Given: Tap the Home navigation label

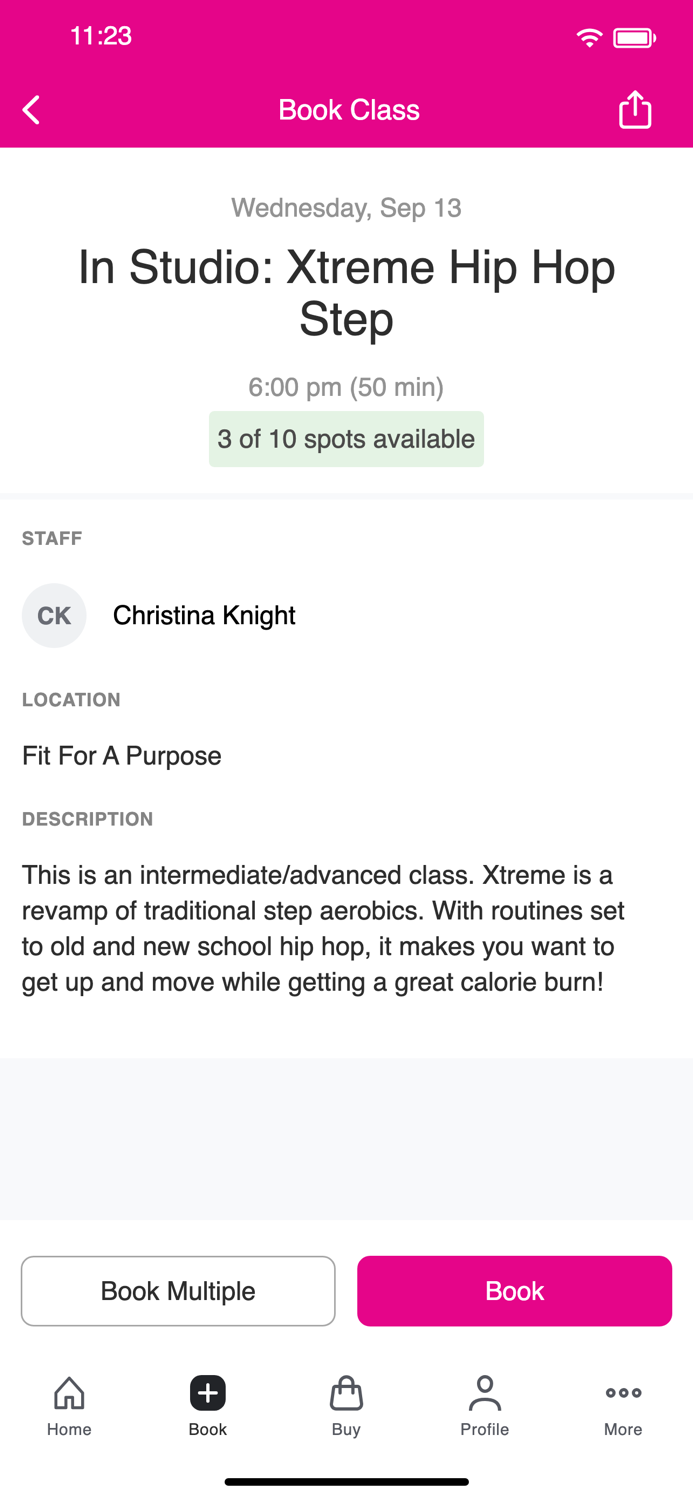Looking at the screenshot, I should pyautogui.click(x=68, y=1429).
